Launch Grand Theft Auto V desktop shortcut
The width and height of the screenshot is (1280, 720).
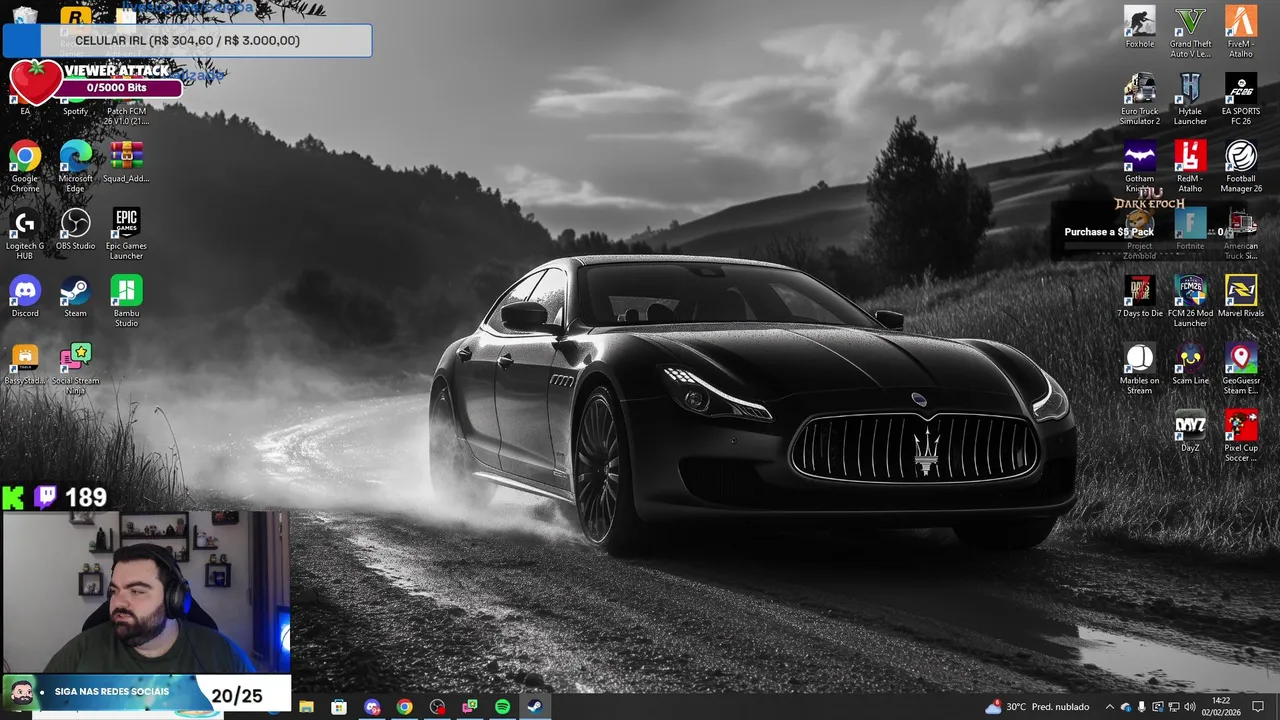pos(1190,31)
